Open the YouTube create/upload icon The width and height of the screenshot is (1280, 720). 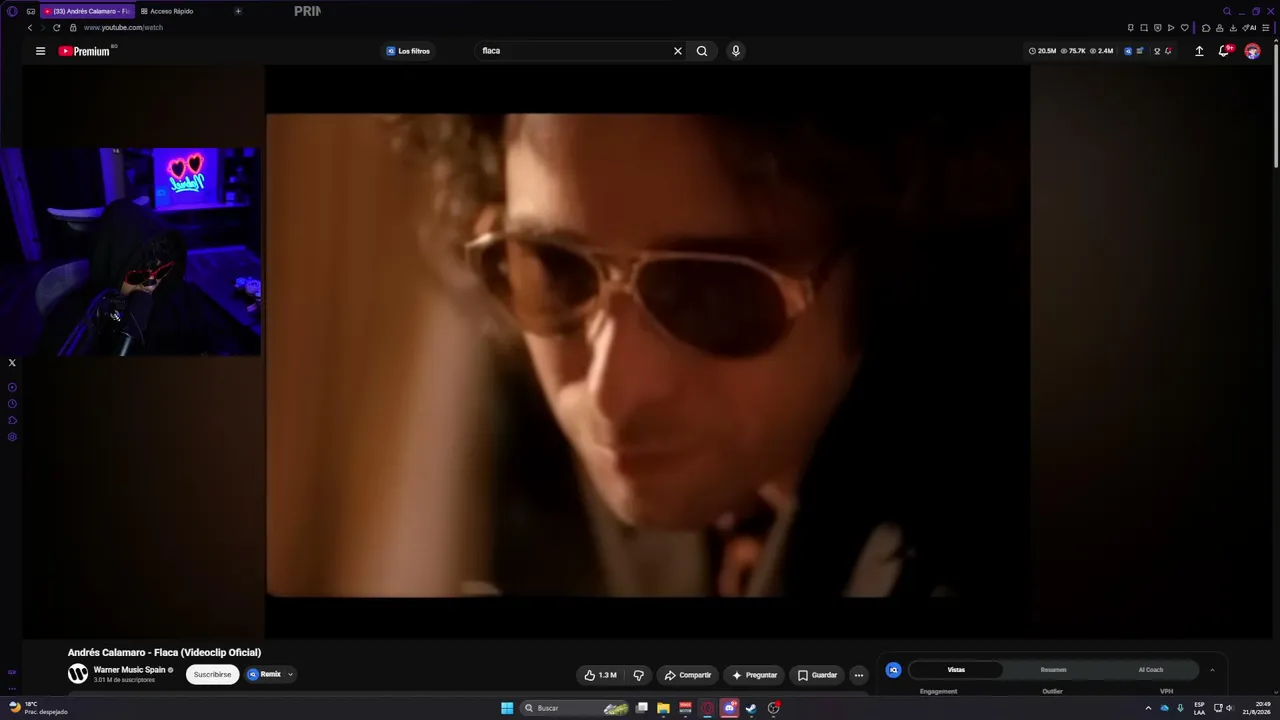pyautogui.click(x=1199, y=51)
